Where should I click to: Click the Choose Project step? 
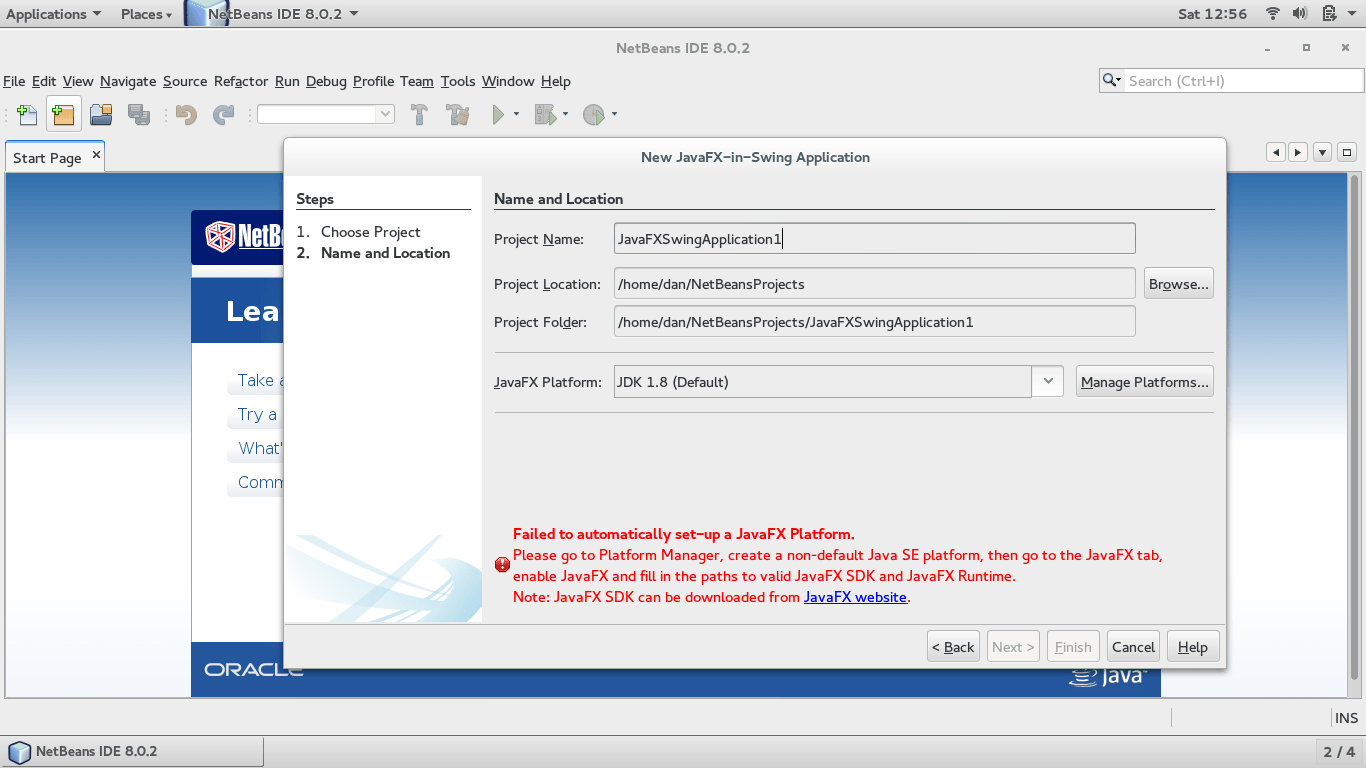click(370, 231)
